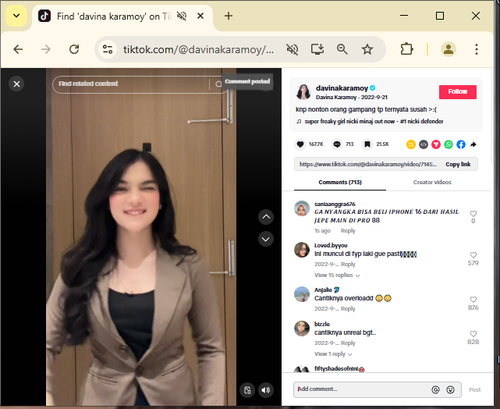Click the sound muted icon in address bar
500x409 pixels.
pos(292,49)
